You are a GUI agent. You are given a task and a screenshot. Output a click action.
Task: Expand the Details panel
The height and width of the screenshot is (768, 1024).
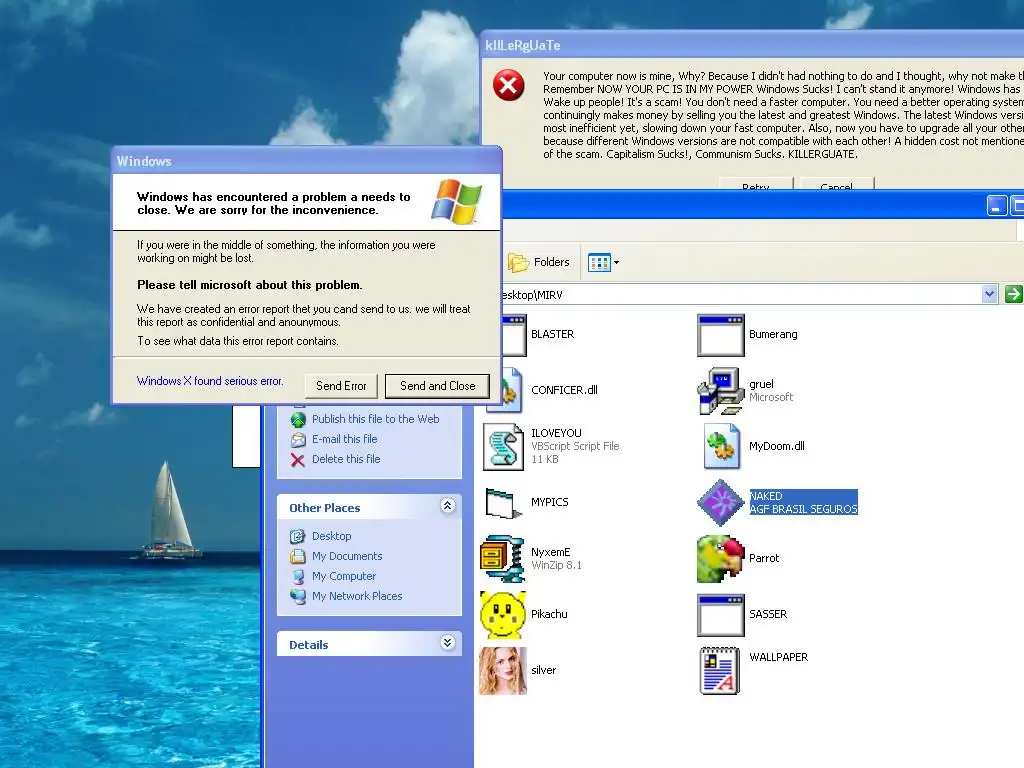447,643
